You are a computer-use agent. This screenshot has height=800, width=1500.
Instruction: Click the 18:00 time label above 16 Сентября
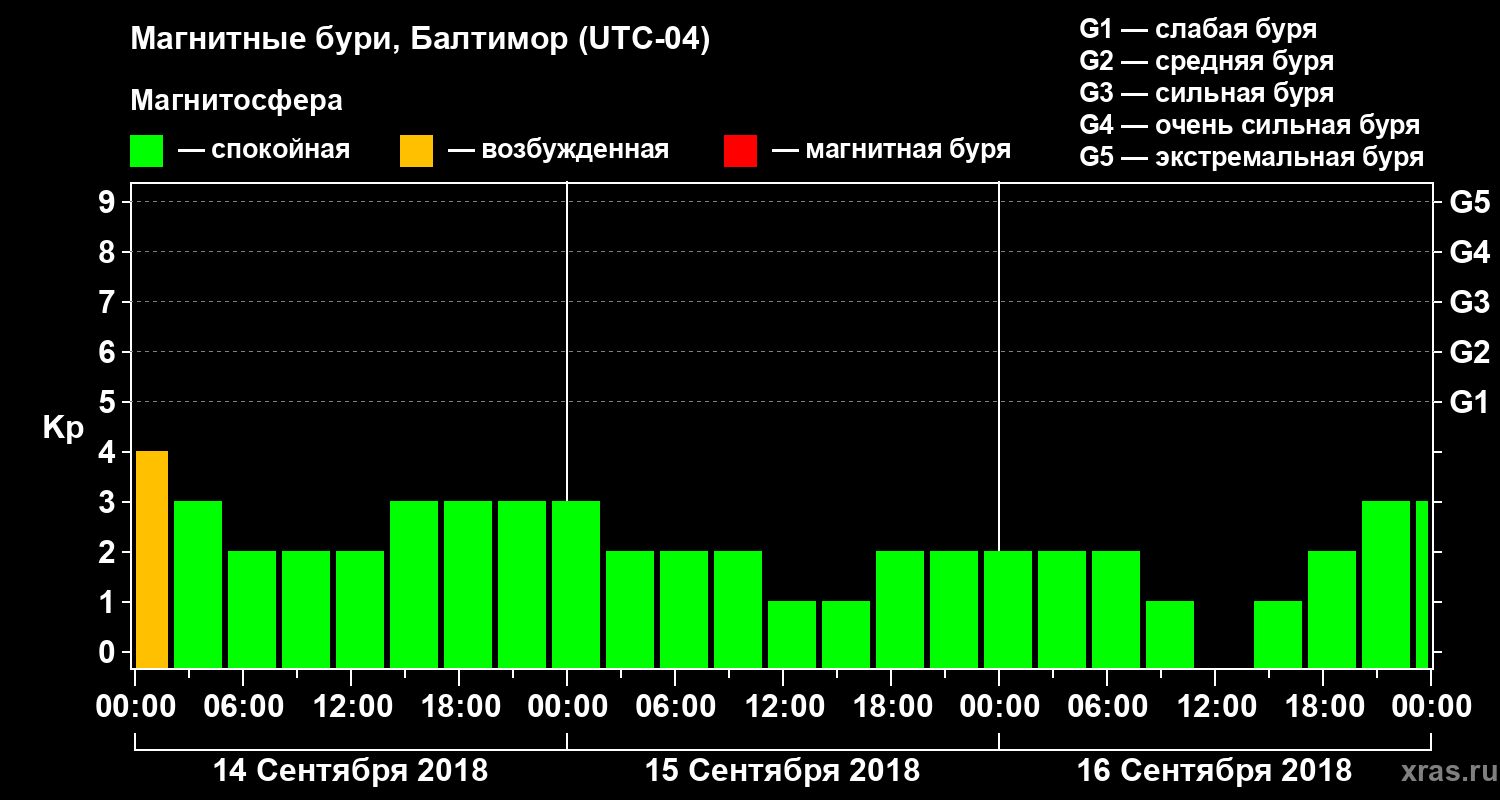click(x=1323, y=707)
